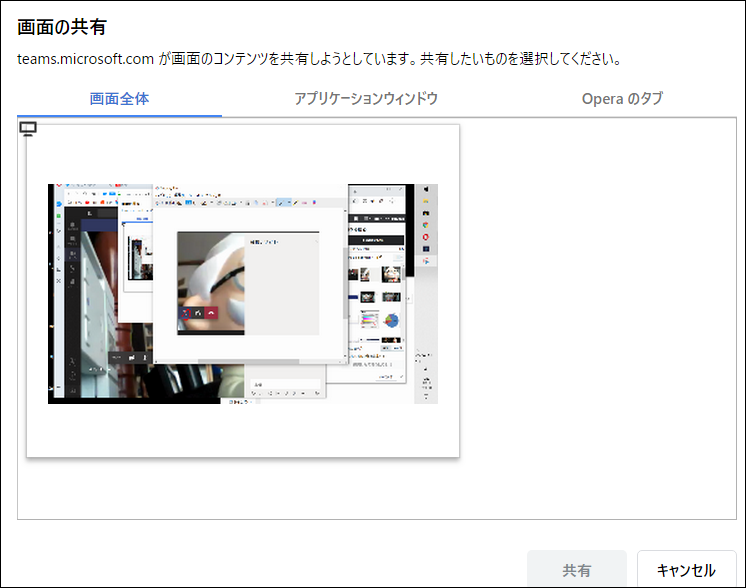Click the 共有 button
This screenshot has height=588, width=746.
coord(577,569)
